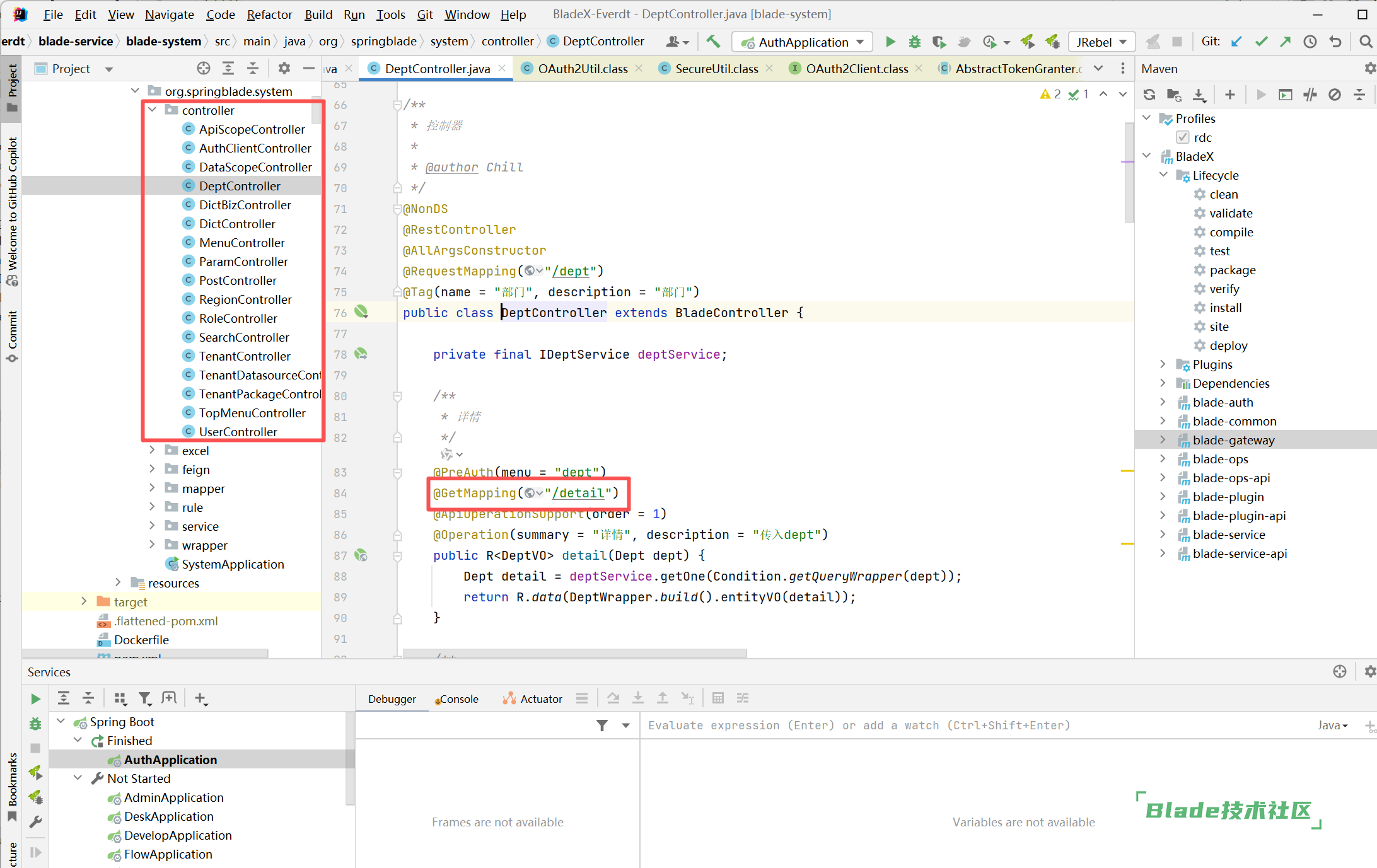Run with coverage from the shield icon
The height and width of the screenshot is (868, 1377).
[939, 42]
